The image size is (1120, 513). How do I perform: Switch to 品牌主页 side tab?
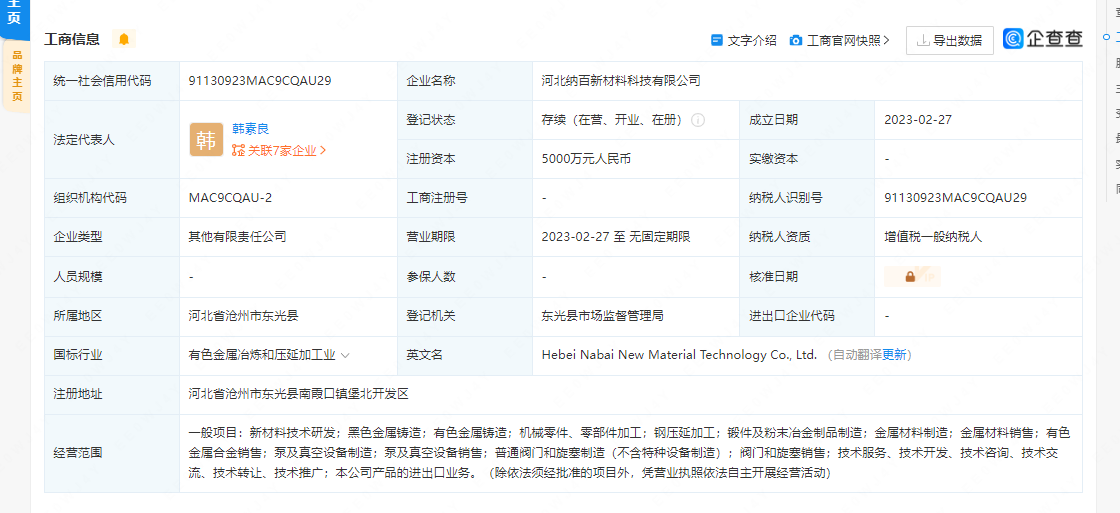[17, 76]
